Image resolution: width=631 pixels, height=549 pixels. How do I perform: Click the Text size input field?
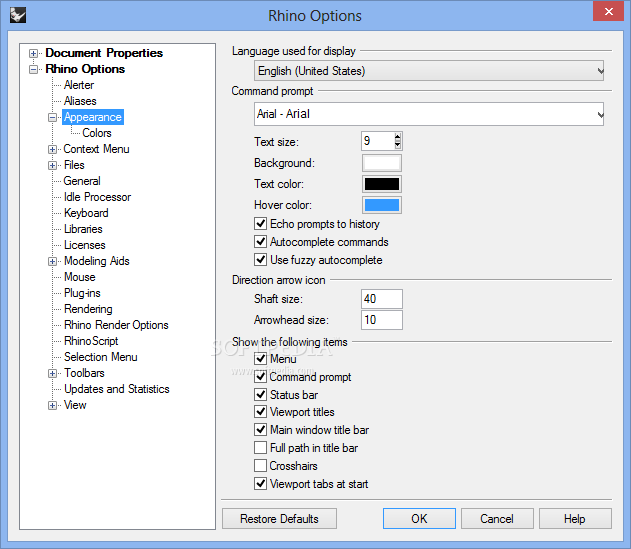click(x=377, y=141)
